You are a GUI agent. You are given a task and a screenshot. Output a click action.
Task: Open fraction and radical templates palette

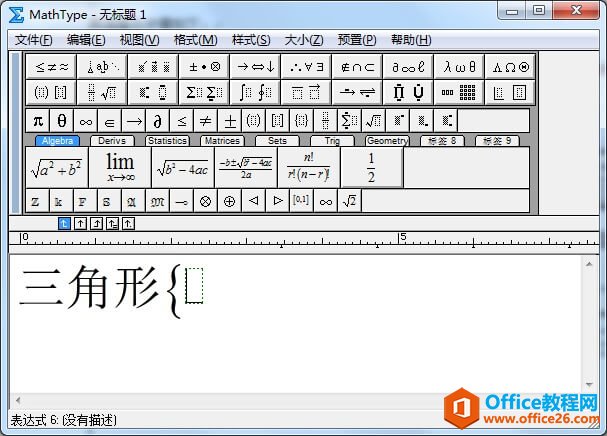point(102,93)
